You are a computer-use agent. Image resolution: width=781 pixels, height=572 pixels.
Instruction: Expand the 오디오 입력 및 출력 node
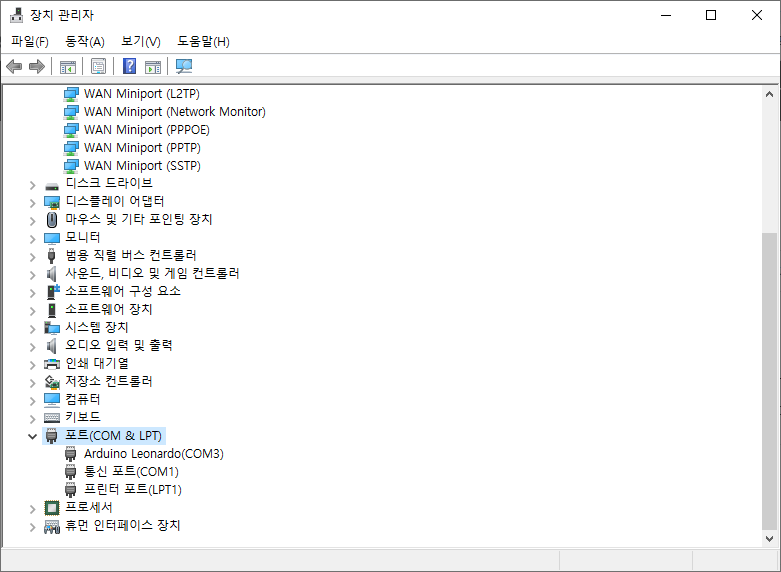pos(32,347)
